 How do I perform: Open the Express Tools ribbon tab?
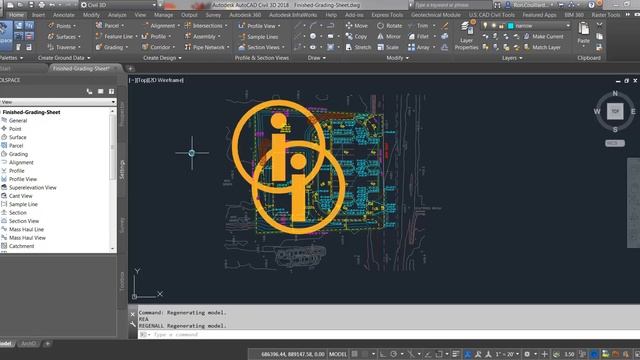(387, 15)
